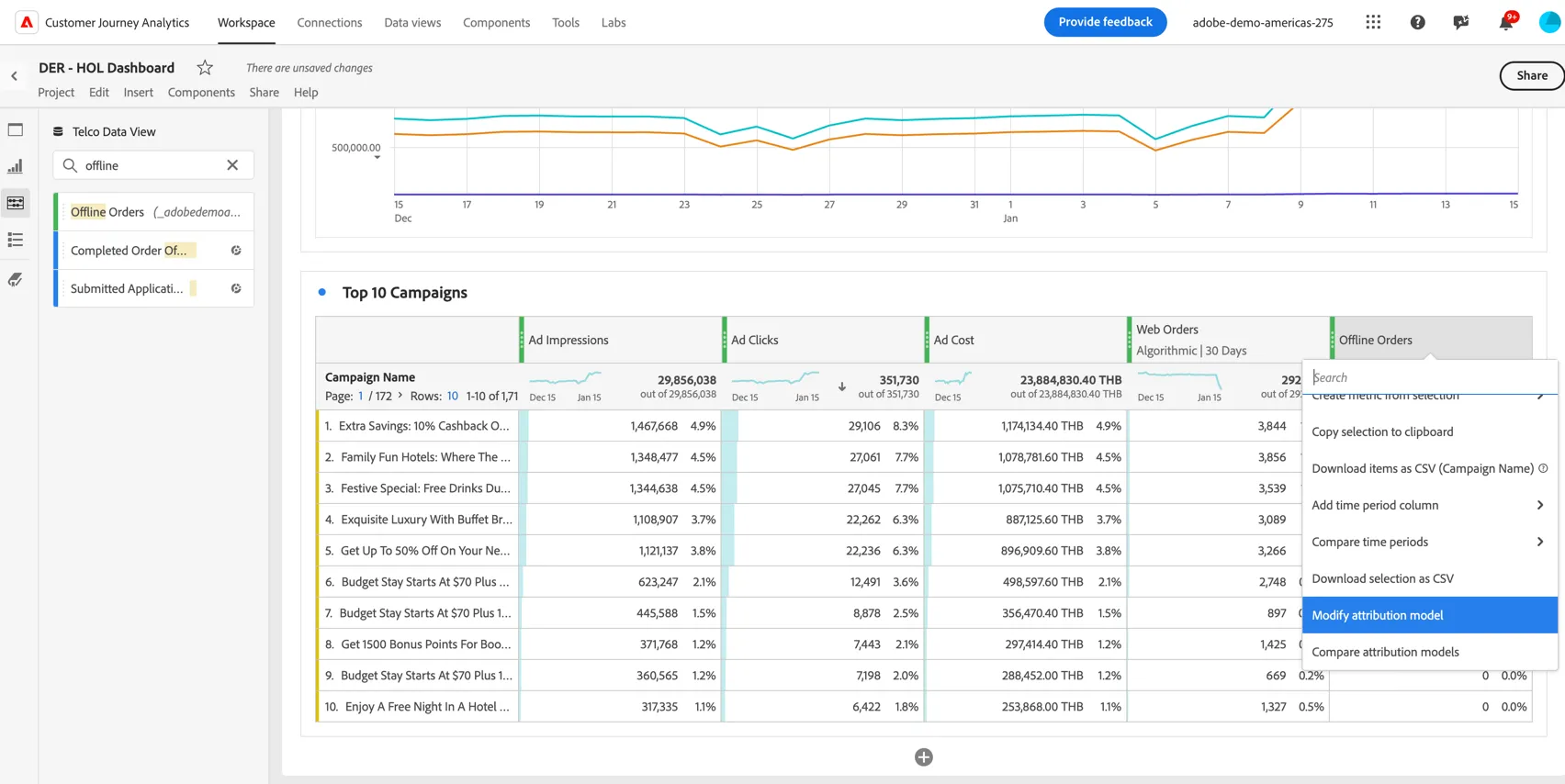Image resolution: width=1565 pixels, height=784 pixels.
Task: Open the notifications bell icon
Action: (1506, 22)
